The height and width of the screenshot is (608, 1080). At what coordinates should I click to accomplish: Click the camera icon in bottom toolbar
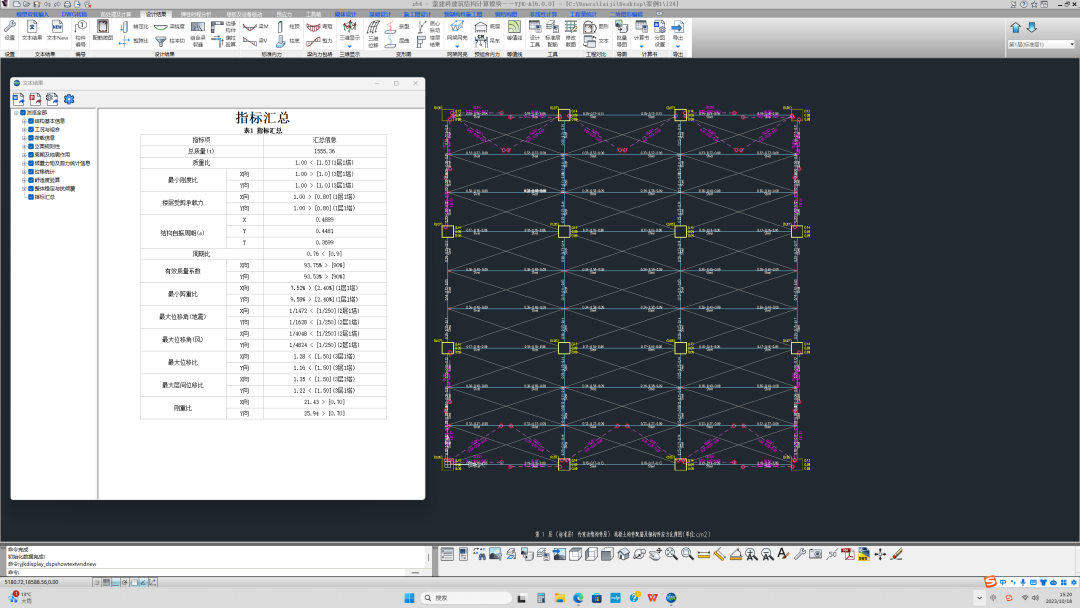816,554
